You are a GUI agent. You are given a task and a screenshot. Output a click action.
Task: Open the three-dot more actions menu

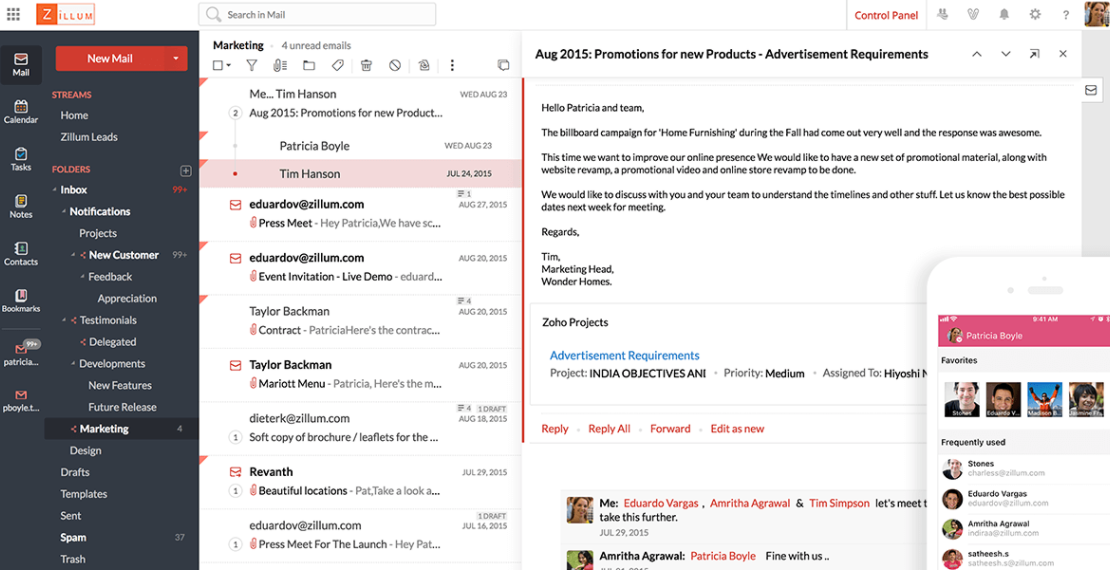coord(452,65)
